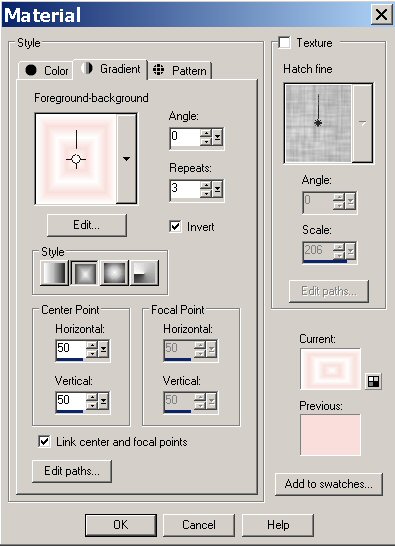395x546 pixels.
Task: Select the Rectangular gradient style icon
Action: click(x=85, y=273)
